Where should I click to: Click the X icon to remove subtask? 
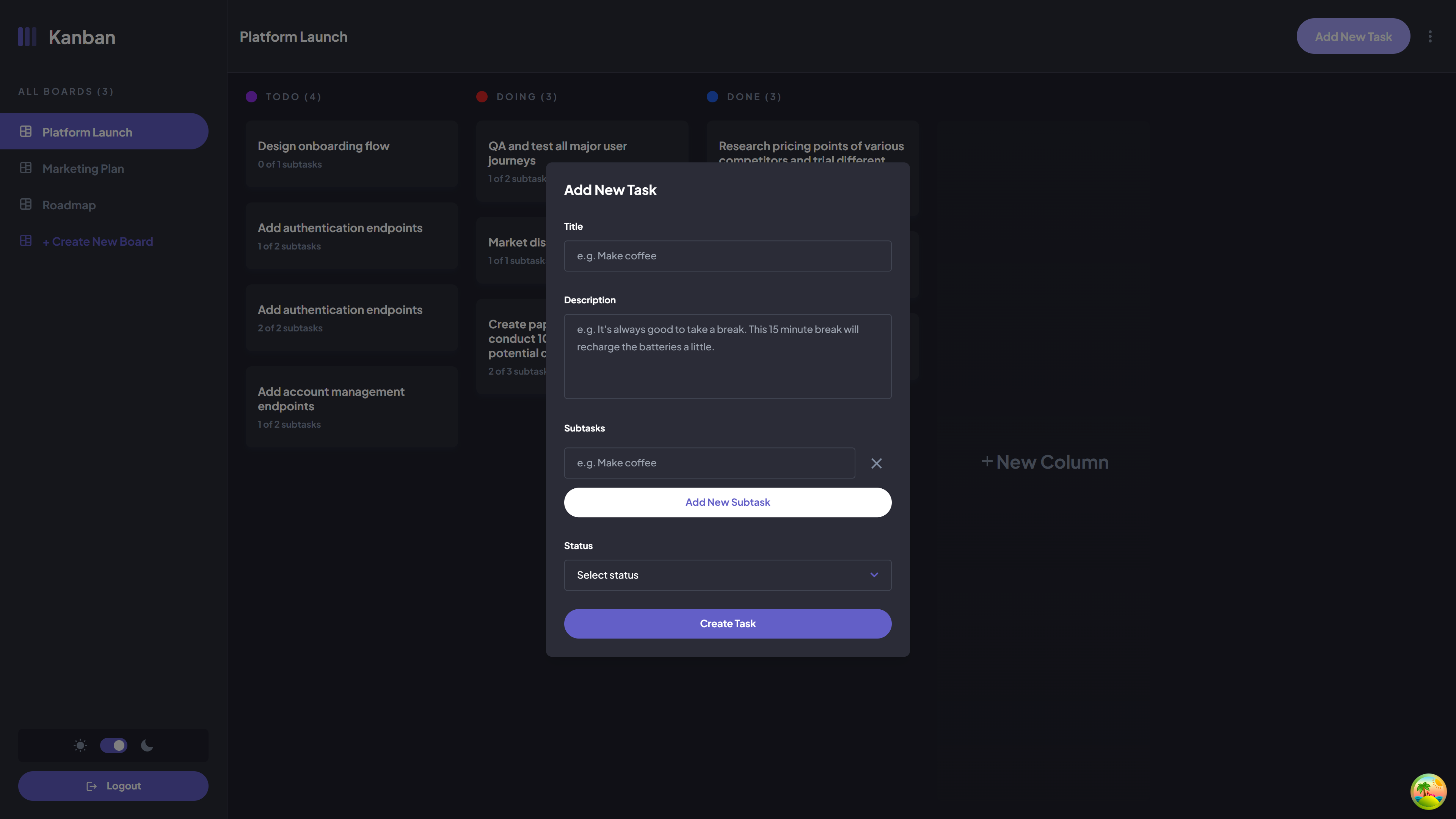[876, 462]
